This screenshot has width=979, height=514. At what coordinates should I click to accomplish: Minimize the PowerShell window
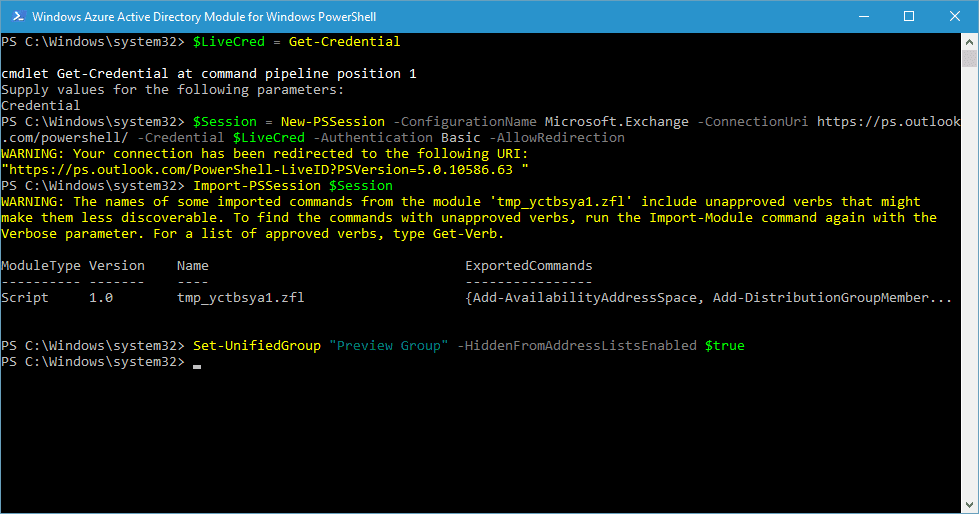(x=864, y=17)
